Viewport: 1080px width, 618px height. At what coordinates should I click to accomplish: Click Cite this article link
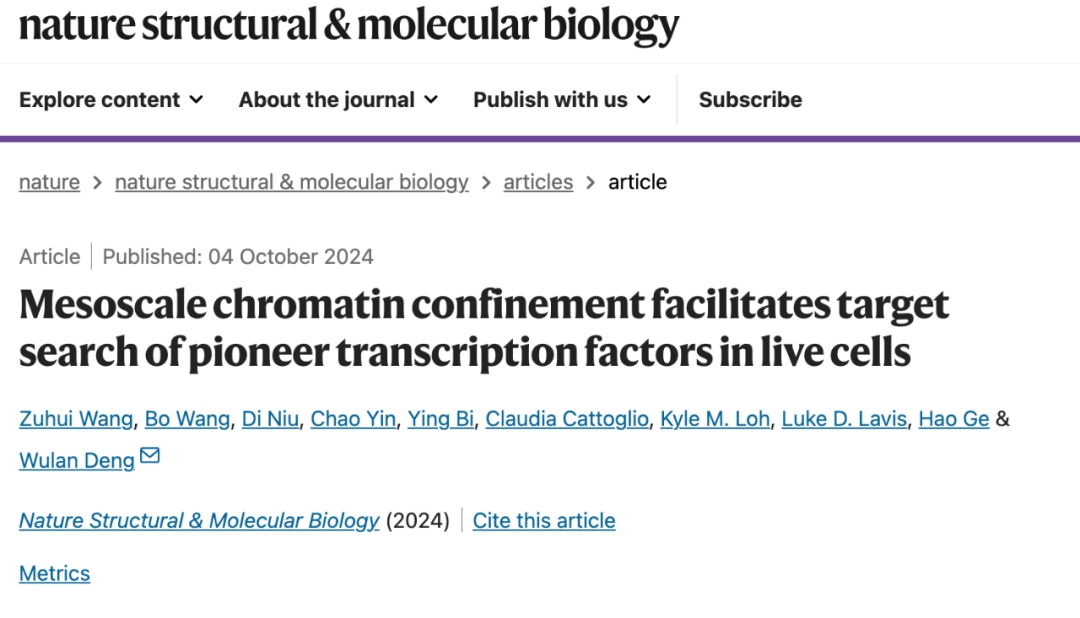[544, 521]
